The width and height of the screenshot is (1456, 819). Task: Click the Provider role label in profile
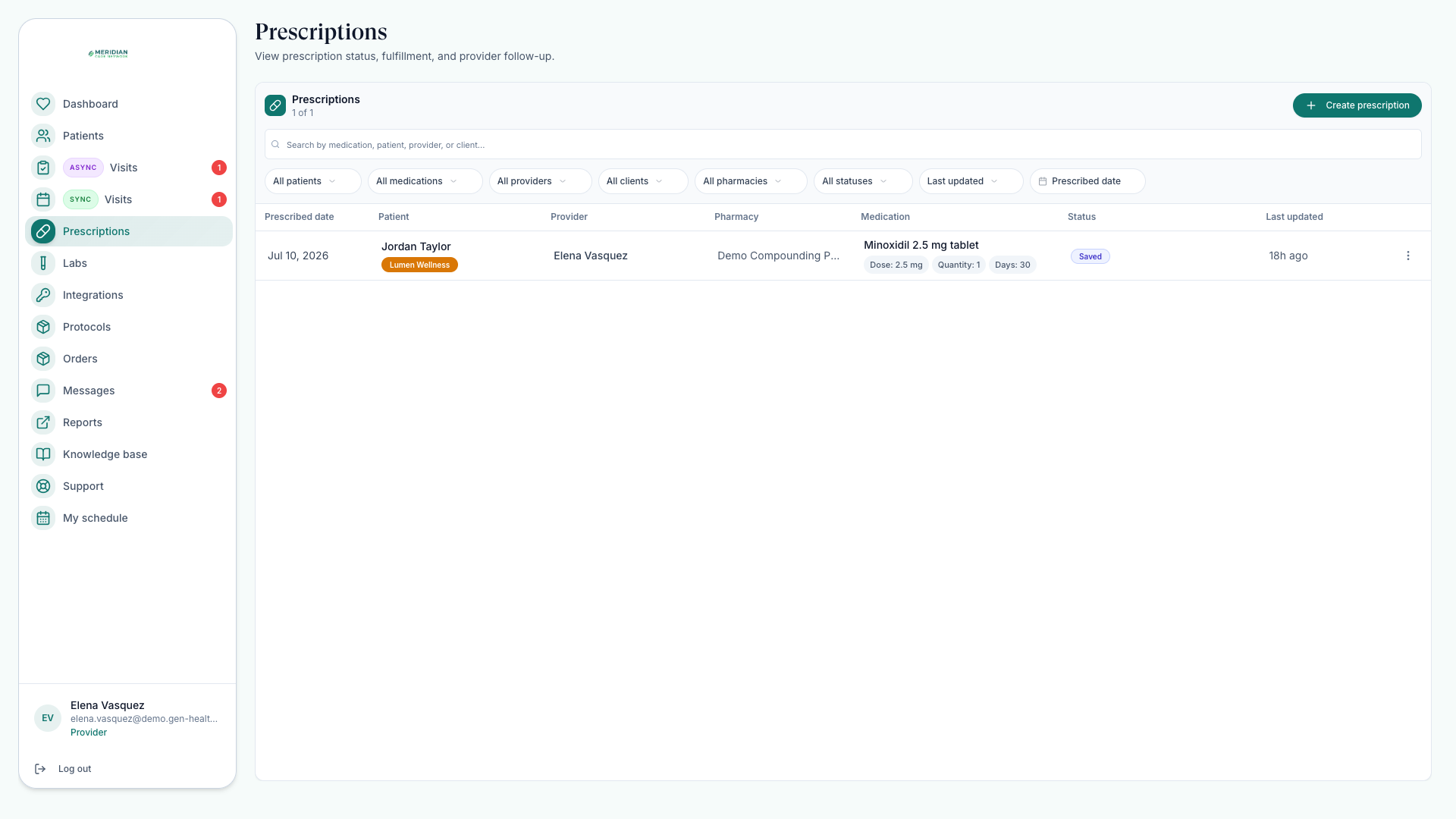[89, 733]
